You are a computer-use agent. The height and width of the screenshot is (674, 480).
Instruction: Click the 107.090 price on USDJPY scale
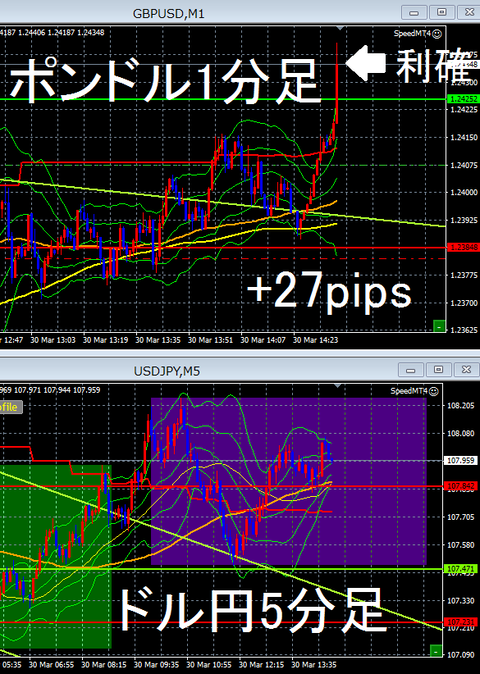461,655
